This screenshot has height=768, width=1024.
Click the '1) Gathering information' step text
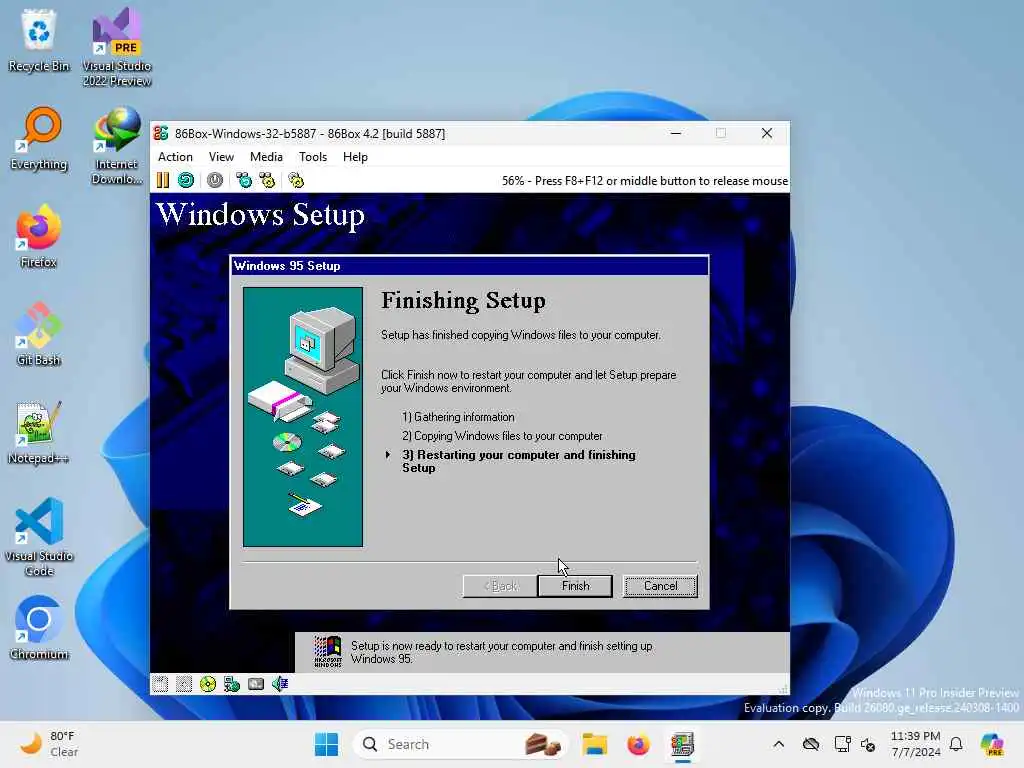[x=458, y=417]
